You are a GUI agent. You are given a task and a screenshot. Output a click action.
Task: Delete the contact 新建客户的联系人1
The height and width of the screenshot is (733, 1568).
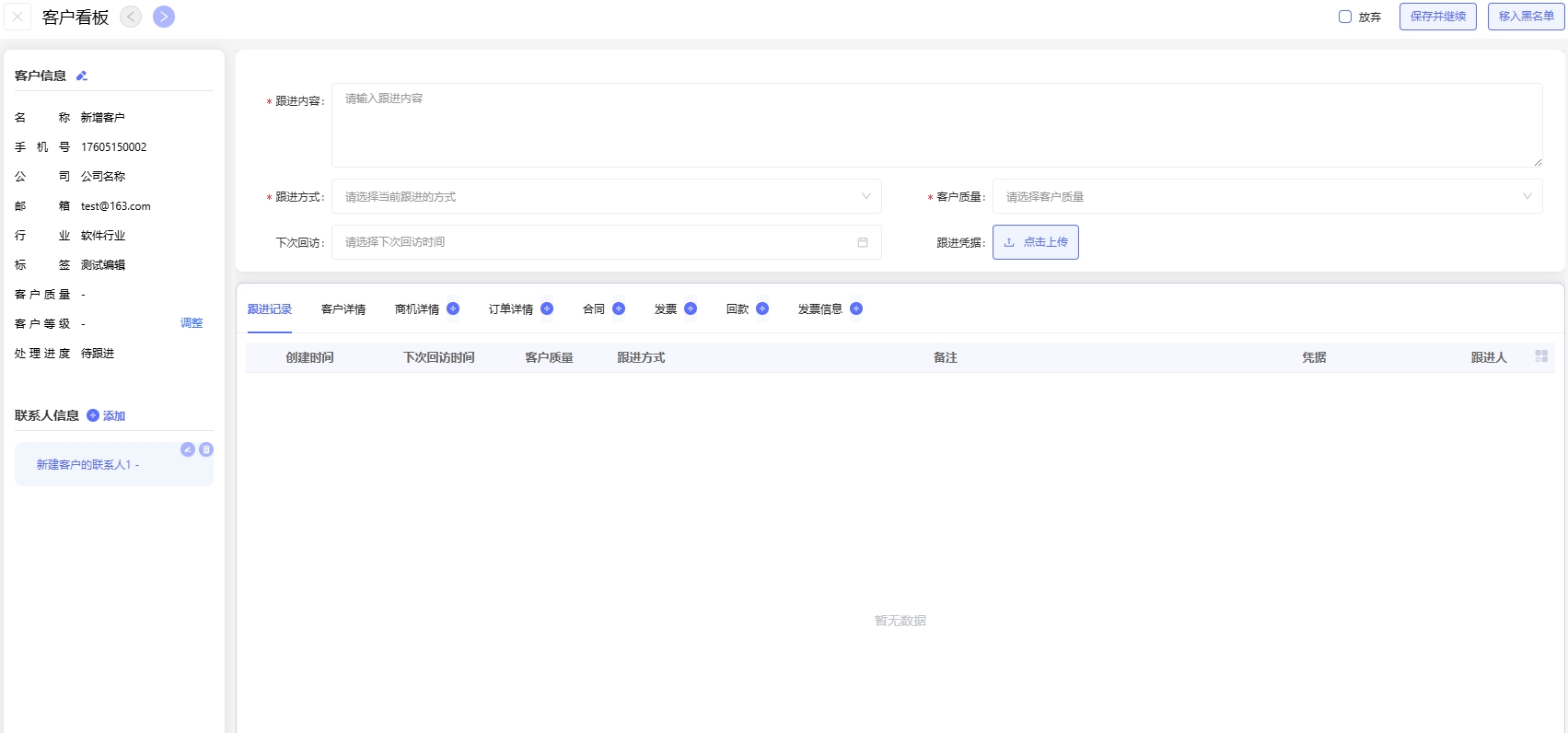point(206,449)
